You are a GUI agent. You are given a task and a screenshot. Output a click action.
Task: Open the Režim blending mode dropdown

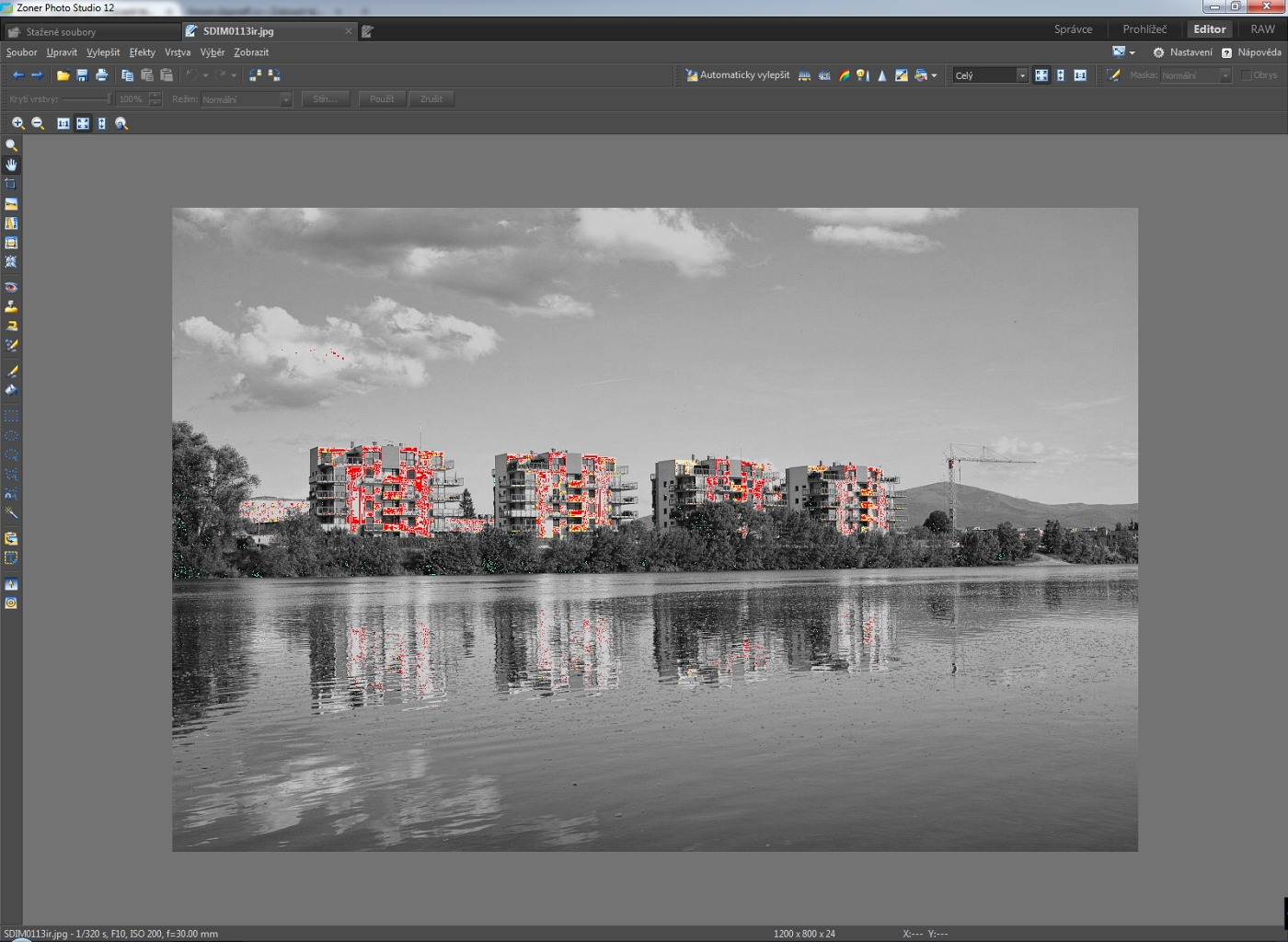tap(285, 99)
